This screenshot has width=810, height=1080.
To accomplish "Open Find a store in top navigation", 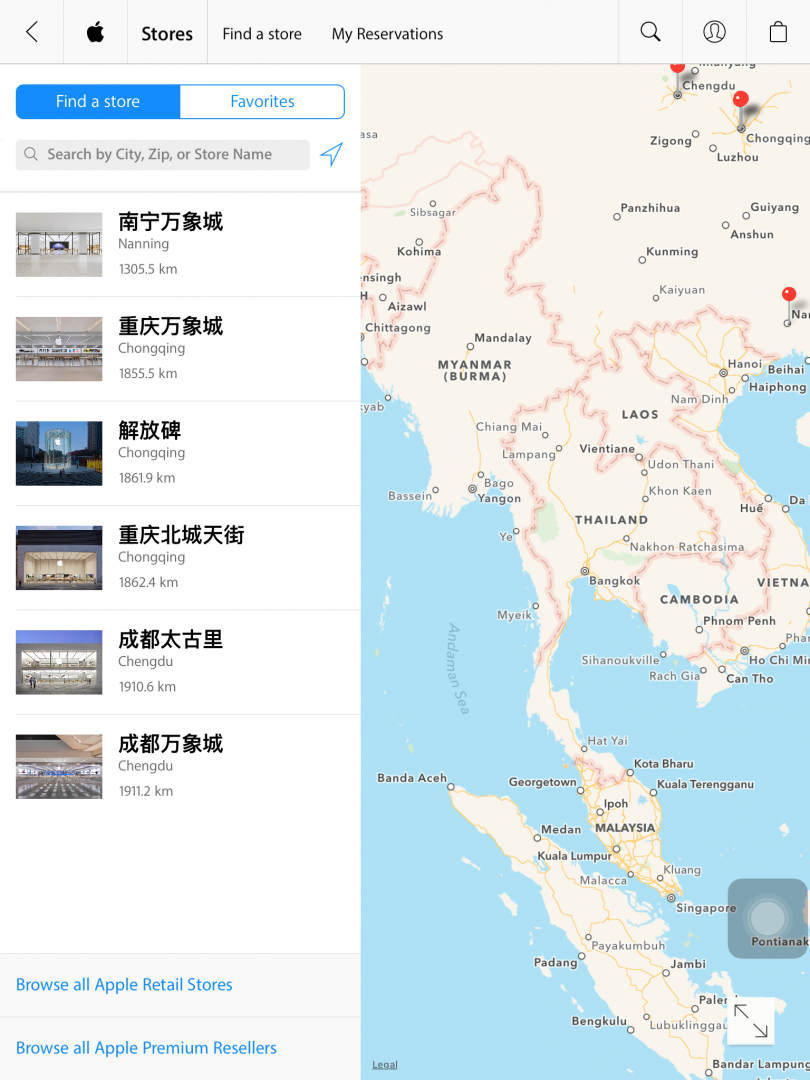I will click(262, 33).
